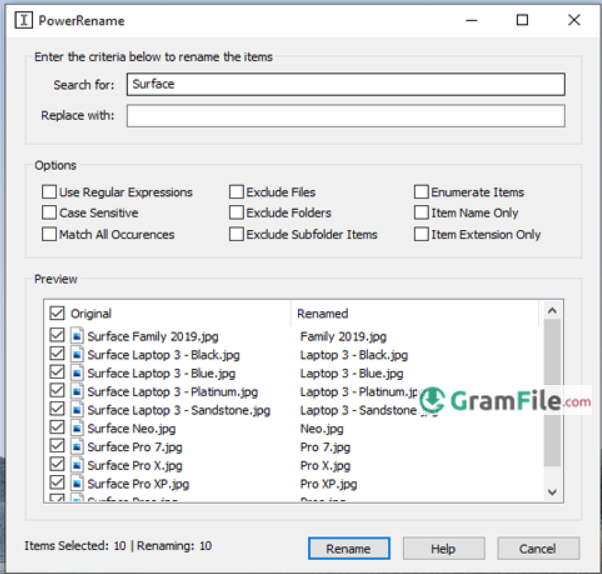Click the Search for text field
Image resolution: width=602 pixels, height=574 pixels.
click(x=346, y=84)
